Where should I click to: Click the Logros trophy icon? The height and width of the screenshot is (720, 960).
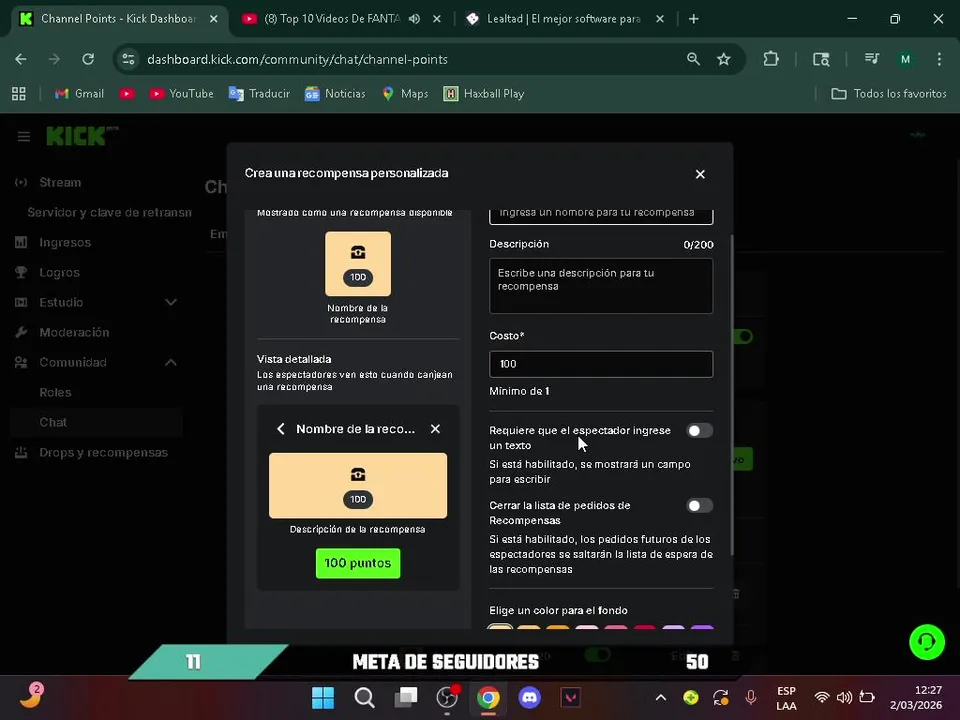21,272
